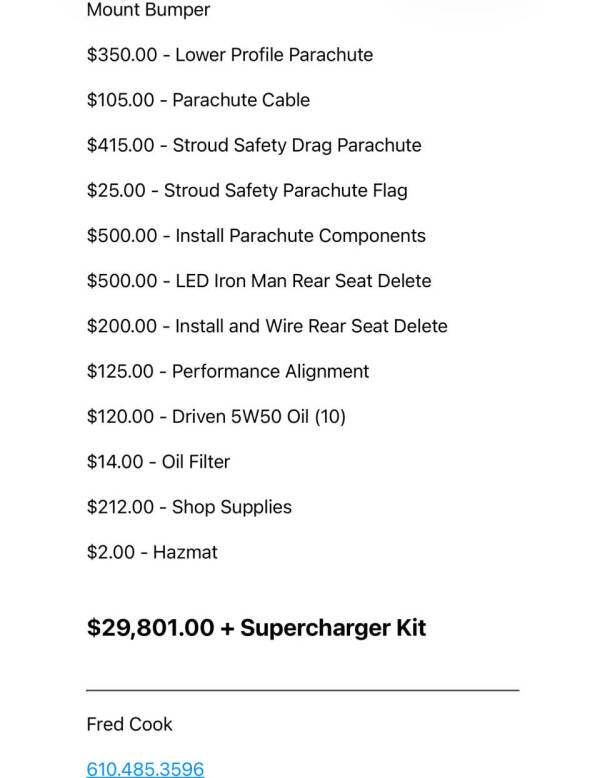Click the Mount Bumper text

click(x=148, y=10)
